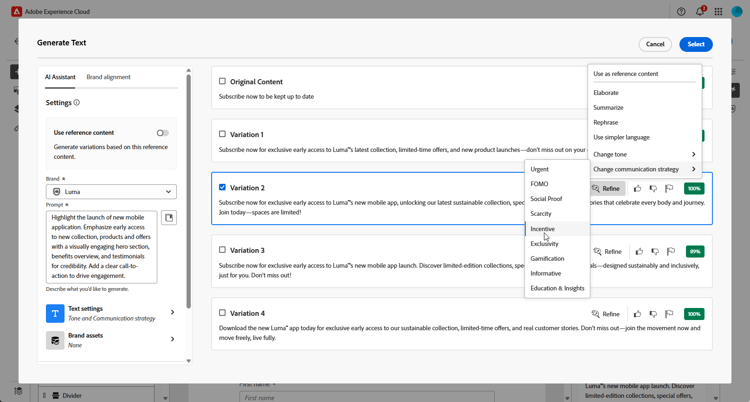The image size is (750, 402).
Task: Open the app switcher grid icon
Action: click(718, 11)
